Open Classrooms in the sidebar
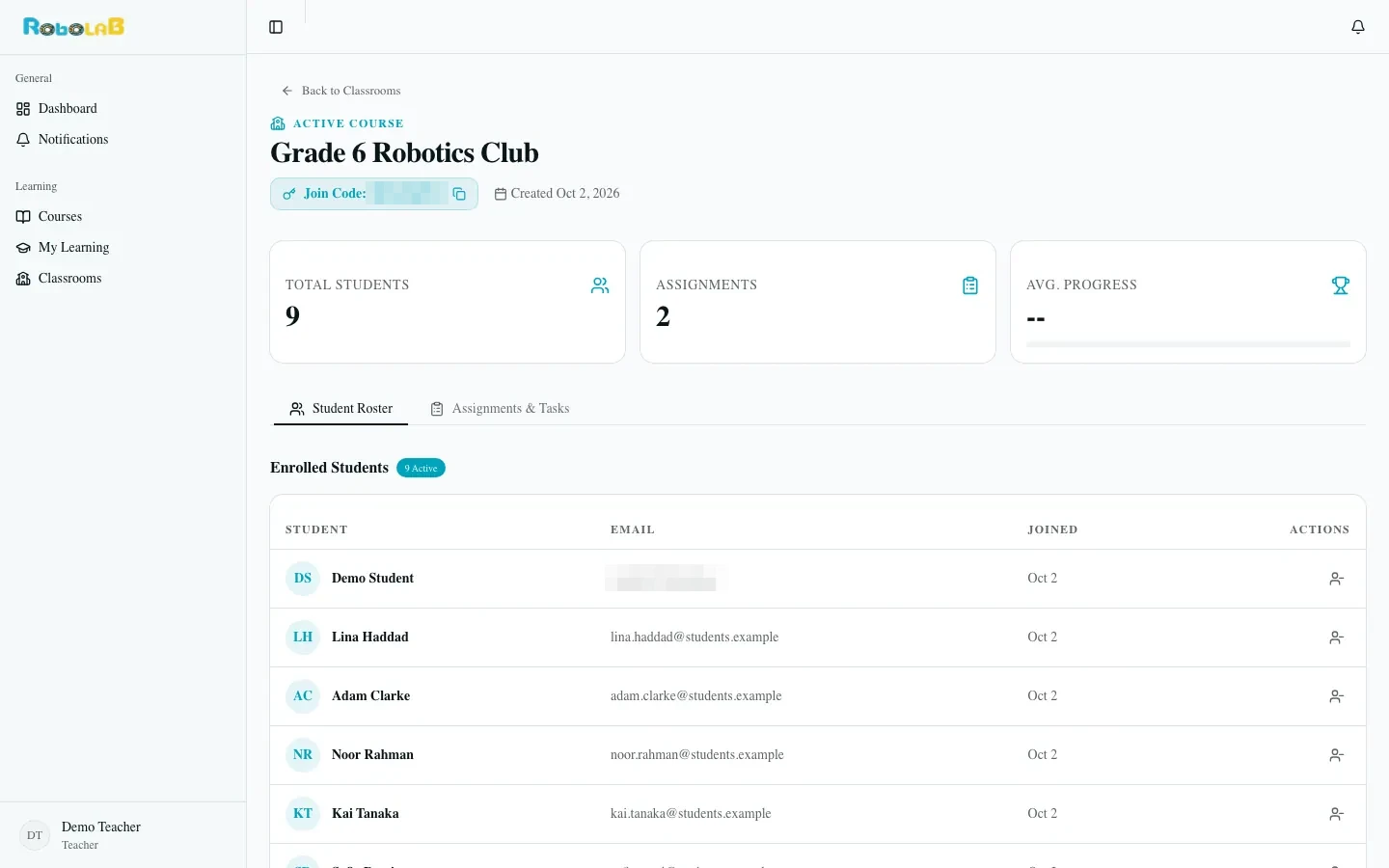 [123, 279]
